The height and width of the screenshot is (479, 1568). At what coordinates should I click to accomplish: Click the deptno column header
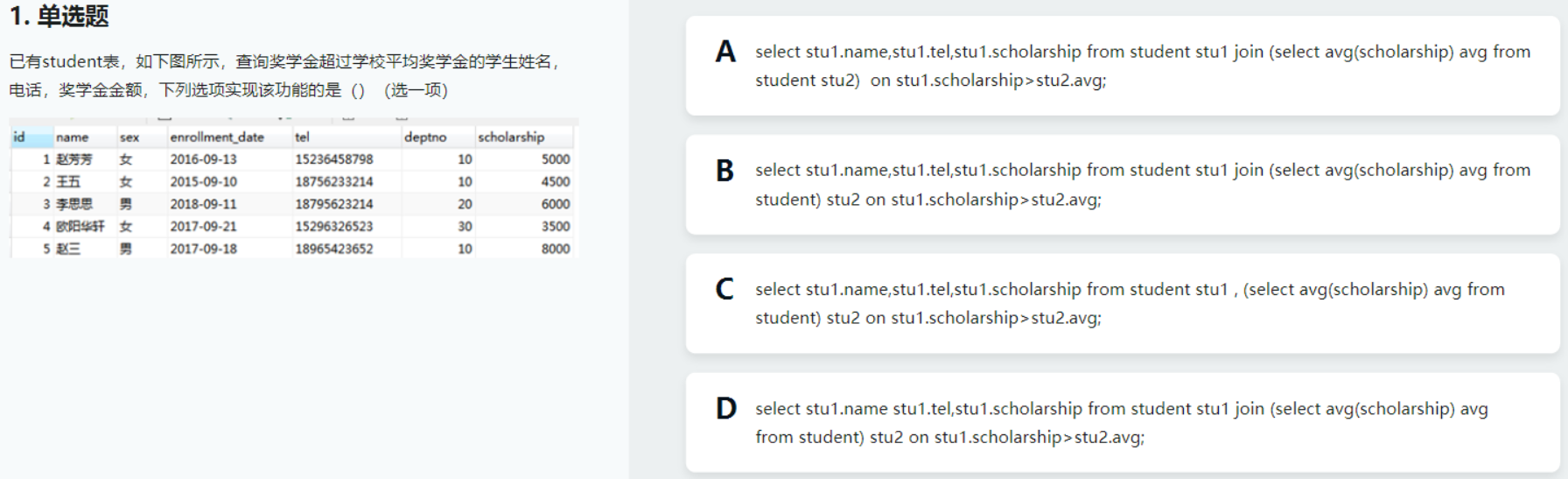[425, 137]
